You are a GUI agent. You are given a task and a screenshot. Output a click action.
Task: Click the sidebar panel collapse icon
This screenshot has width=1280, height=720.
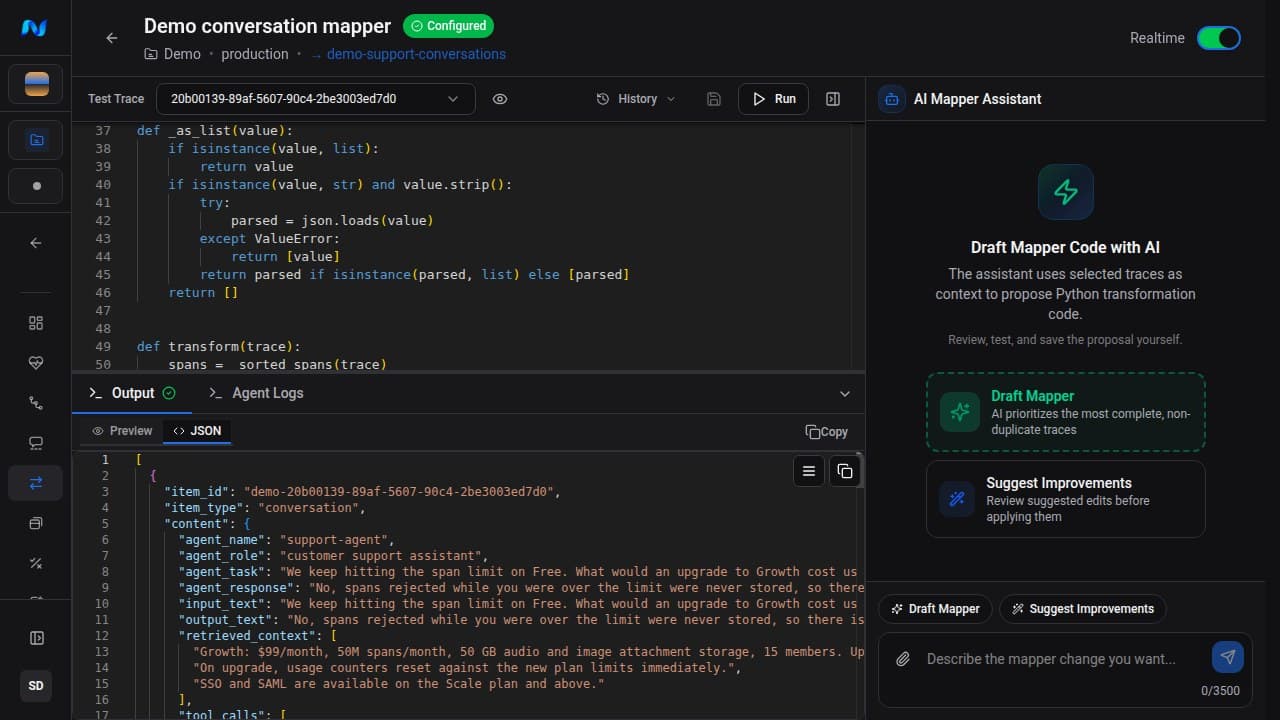pos(36,638)
